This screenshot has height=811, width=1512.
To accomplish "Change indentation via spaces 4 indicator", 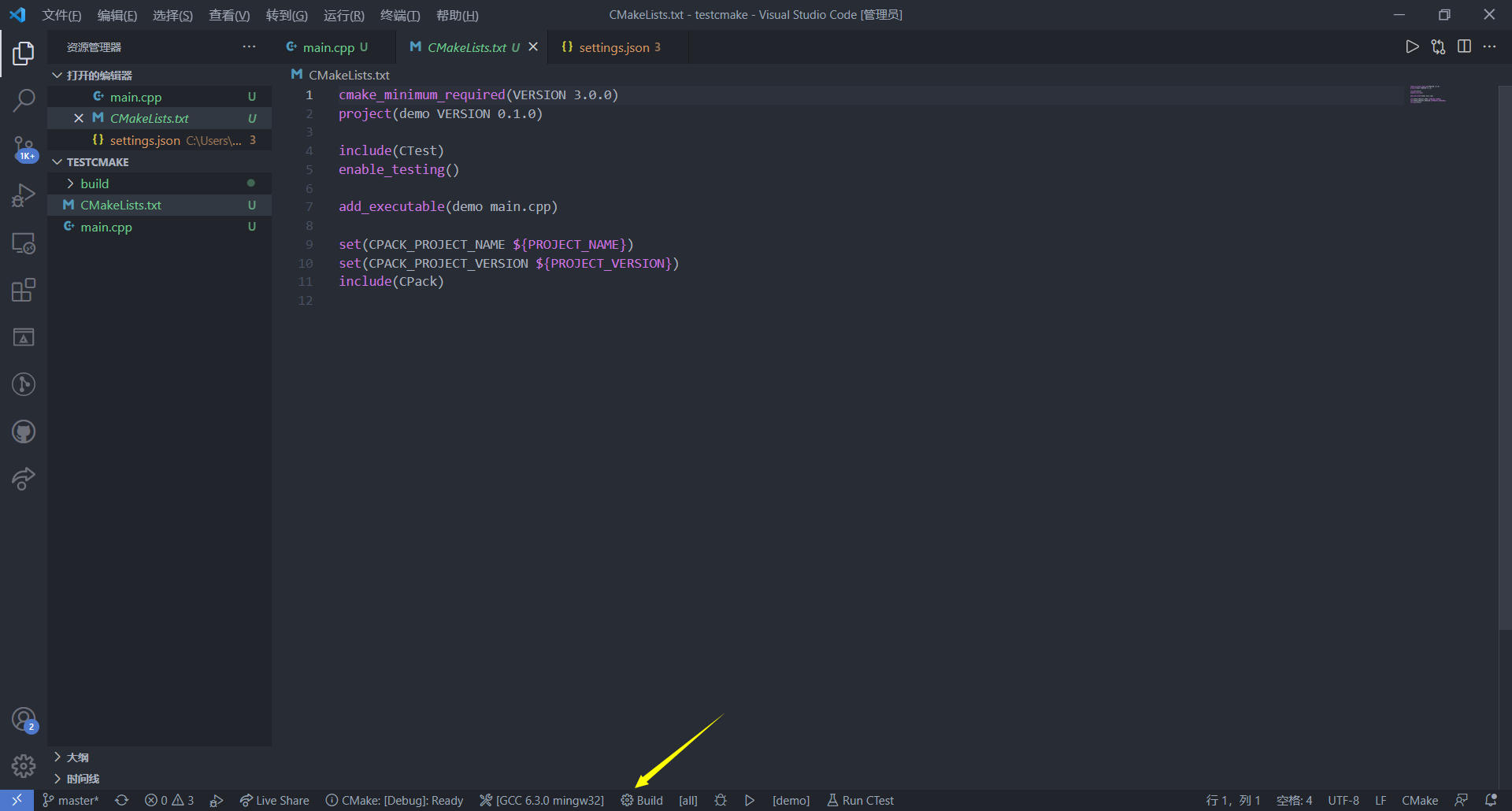I will click(x=1294, y=800).
